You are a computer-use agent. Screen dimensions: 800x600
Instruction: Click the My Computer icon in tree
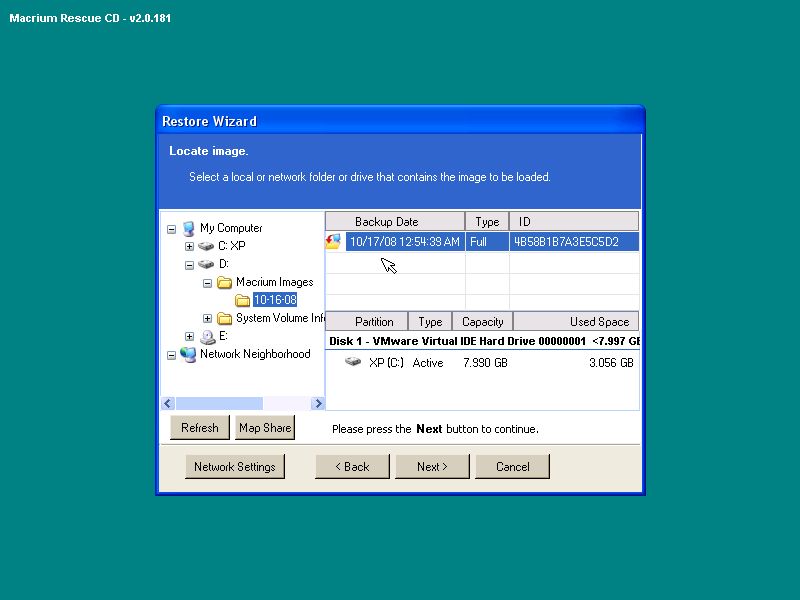pos(189,228)
